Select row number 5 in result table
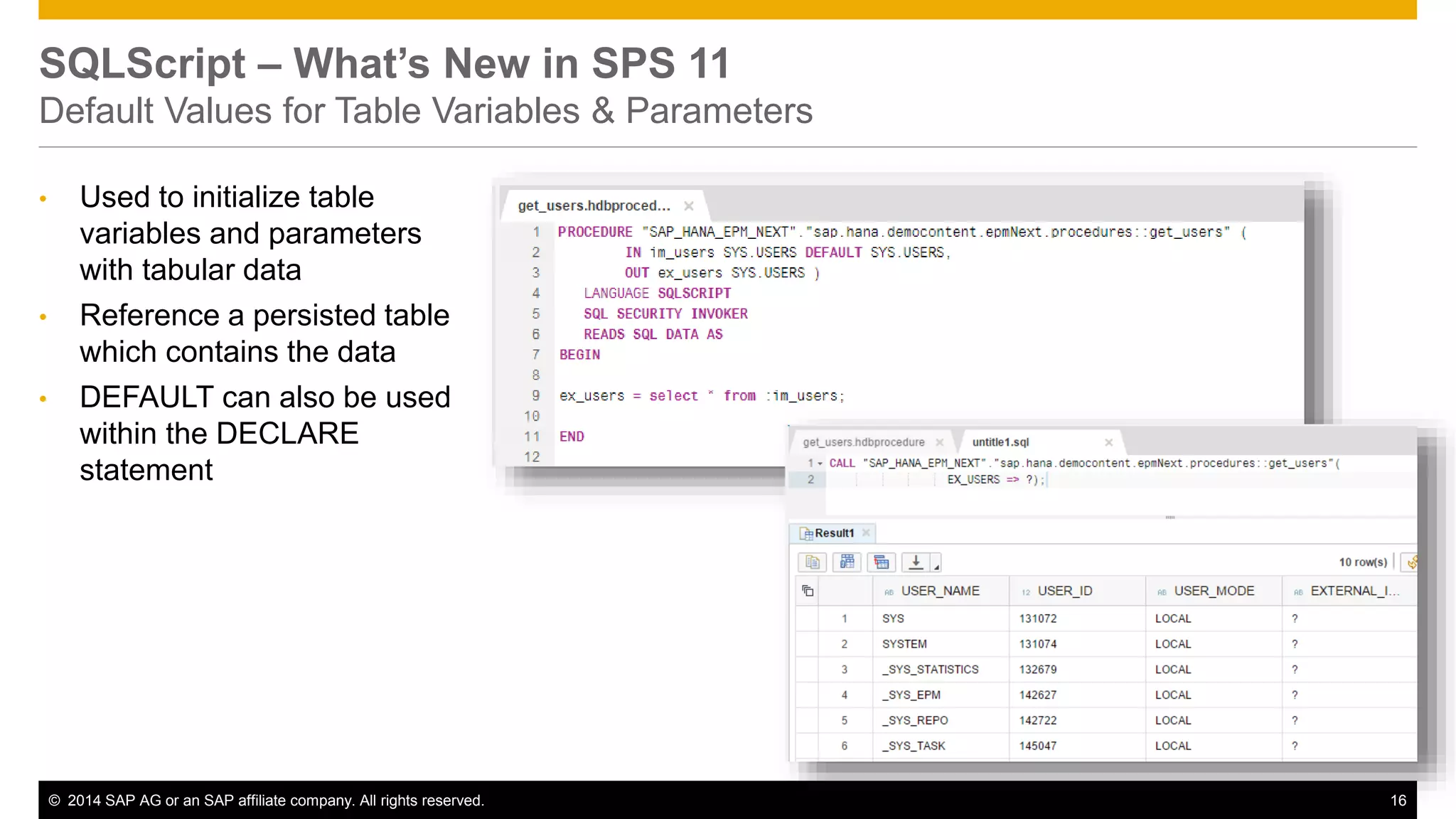1456x819 pixels. click(x=845, y=721)
